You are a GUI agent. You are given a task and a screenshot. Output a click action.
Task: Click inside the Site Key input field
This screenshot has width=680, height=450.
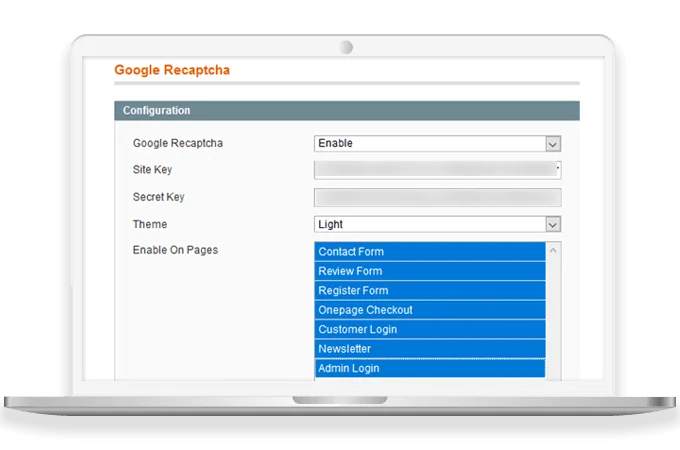point(437,170)
